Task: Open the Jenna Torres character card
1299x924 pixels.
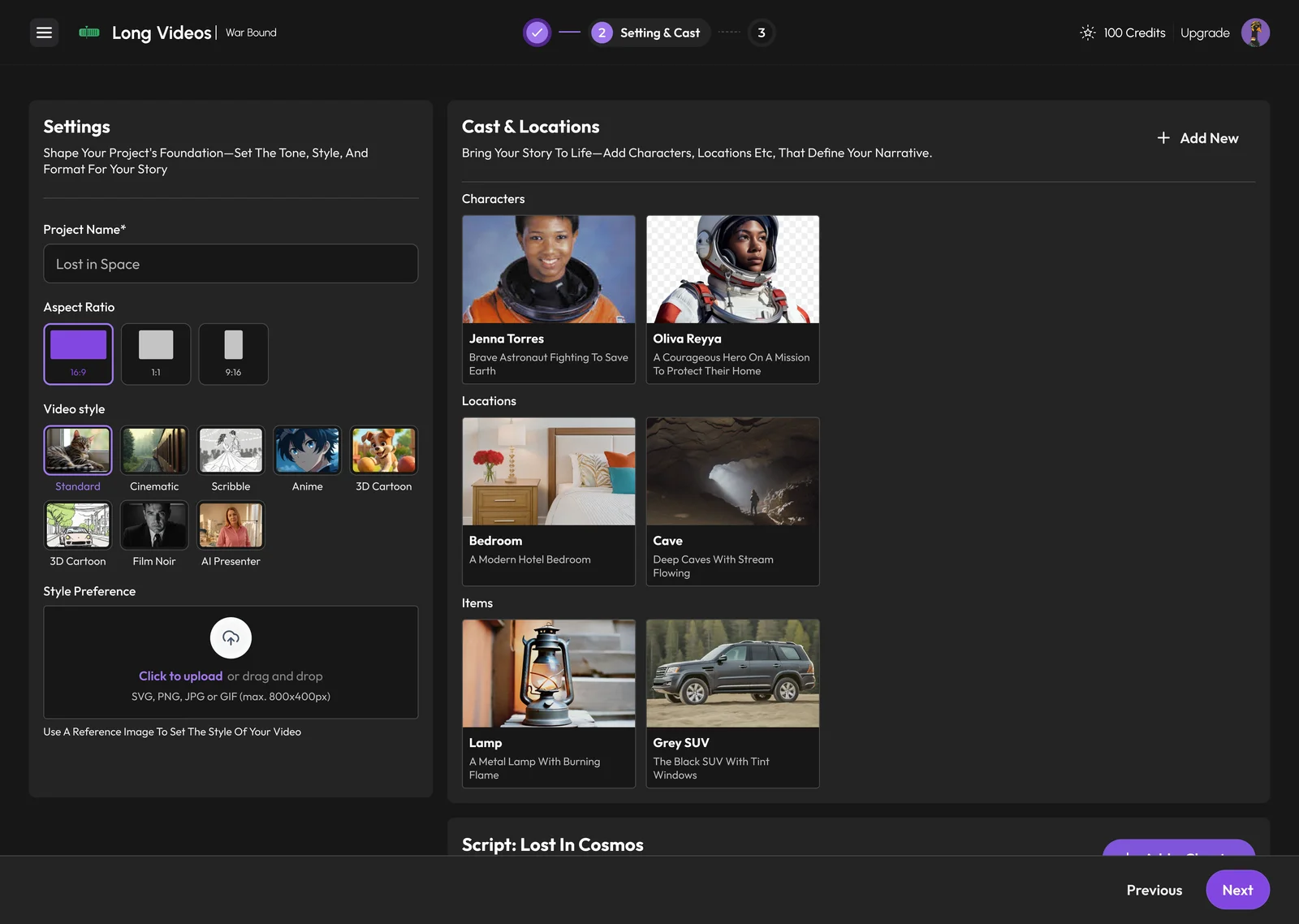Action: (549, 300)
